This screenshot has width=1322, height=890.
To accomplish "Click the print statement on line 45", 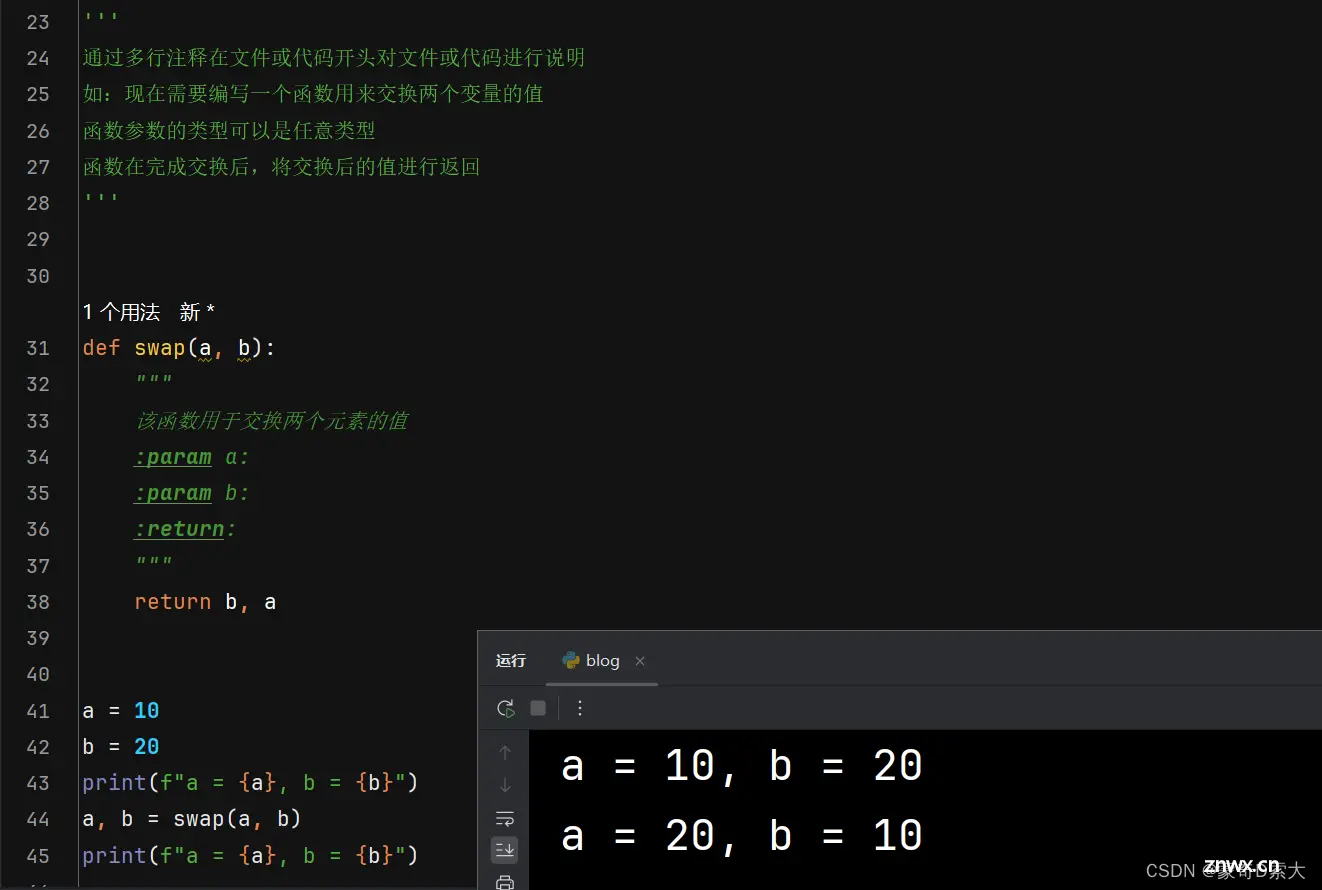I will point(250,855).
